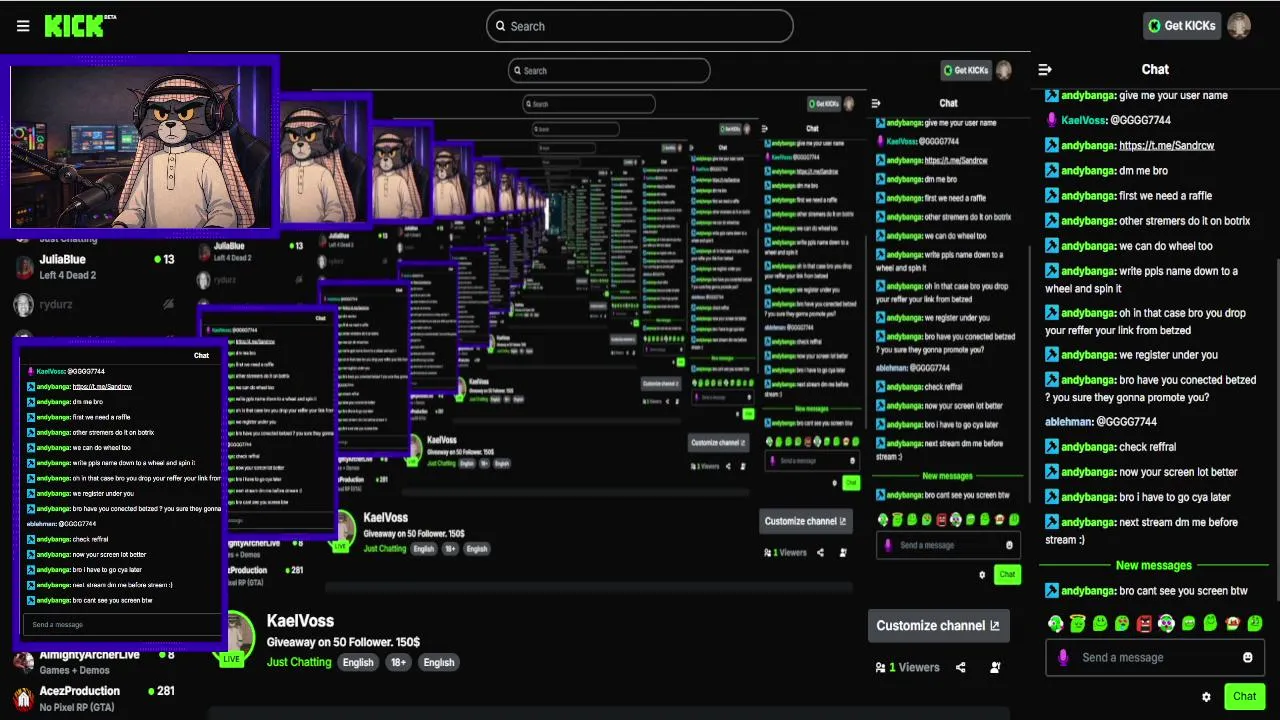Click purple microphone icon in main message box
Image resolution: width=1280 pixels, height=720 pixels.
(1063, 657)
